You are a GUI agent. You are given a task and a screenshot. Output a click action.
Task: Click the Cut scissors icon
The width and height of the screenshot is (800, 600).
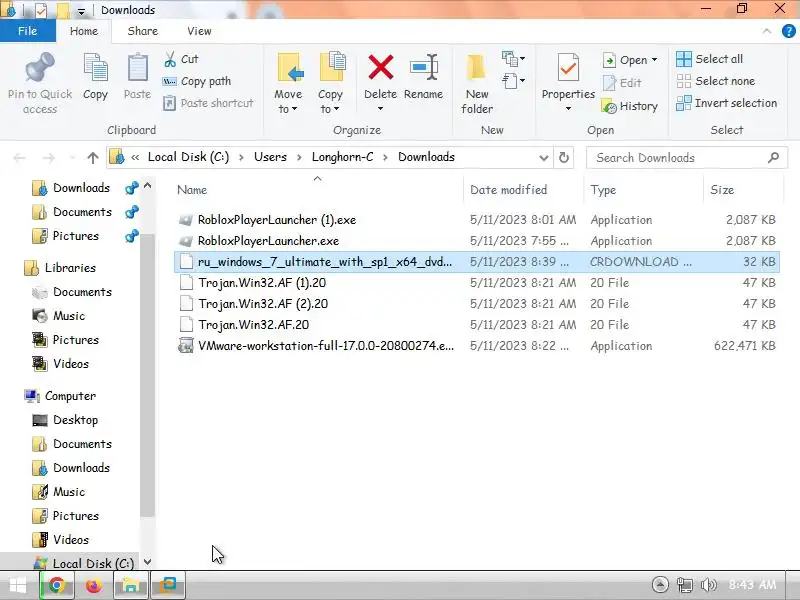coord(170,59)
